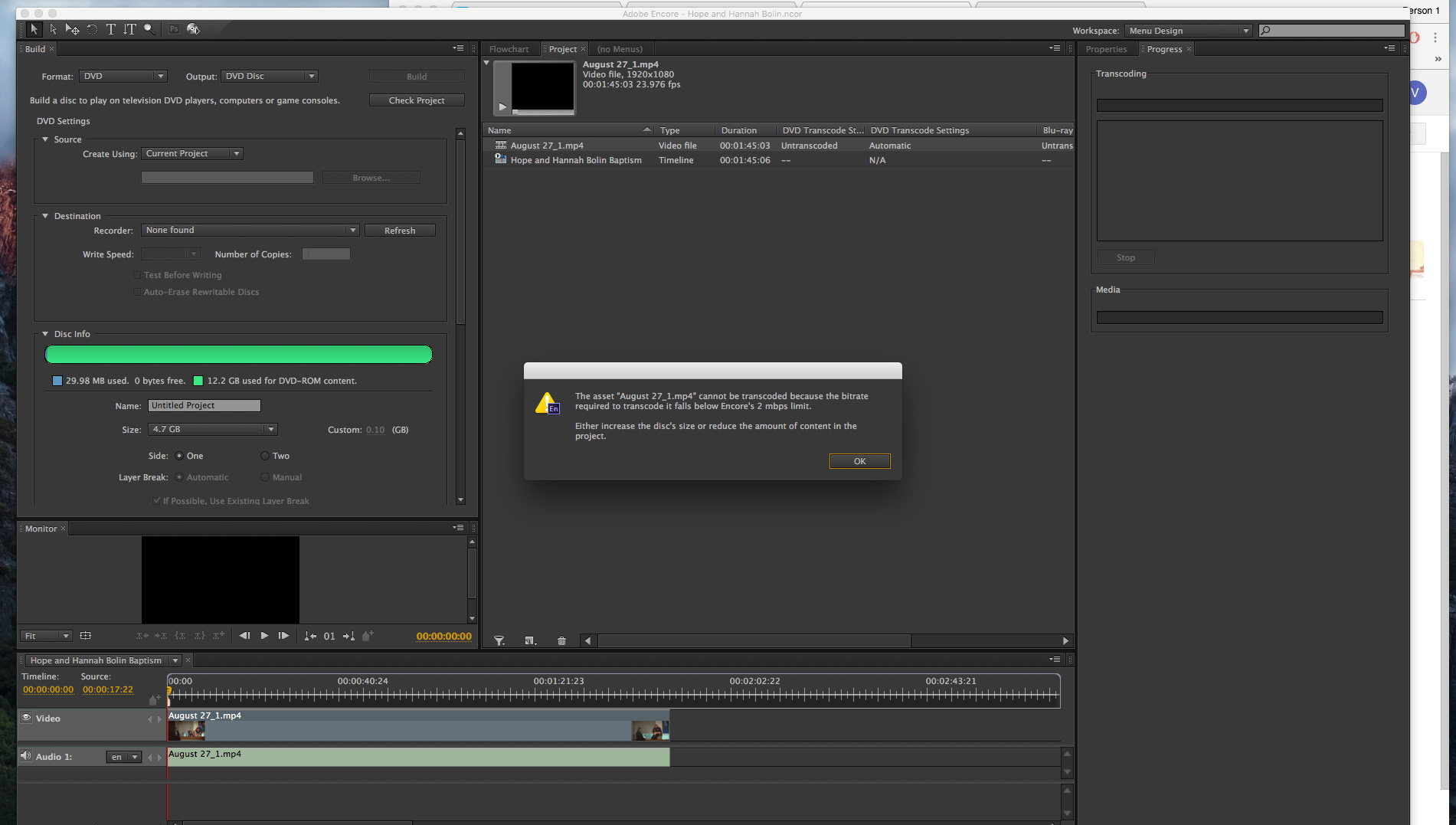Click the Edit in Photoshop icon
Viewport: 1456px width, 825px height.
174,29
